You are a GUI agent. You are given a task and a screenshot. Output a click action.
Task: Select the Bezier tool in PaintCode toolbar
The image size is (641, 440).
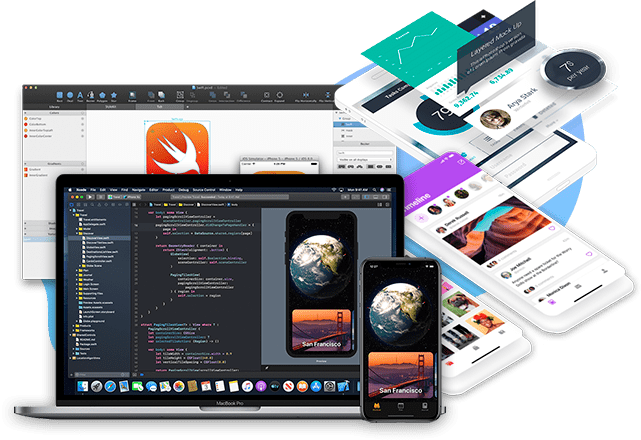coord(91,95)
